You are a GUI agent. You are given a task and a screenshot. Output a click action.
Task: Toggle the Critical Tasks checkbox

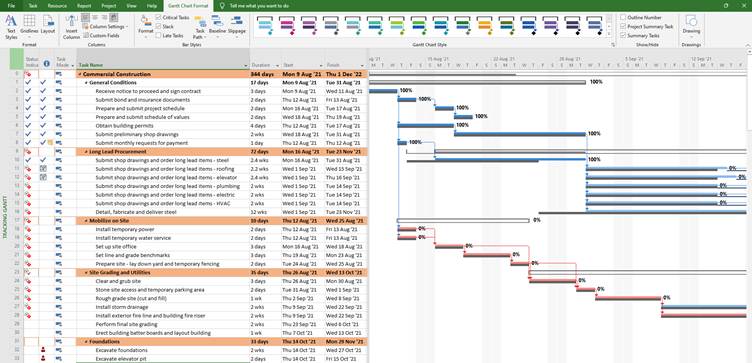click(158, 18)
